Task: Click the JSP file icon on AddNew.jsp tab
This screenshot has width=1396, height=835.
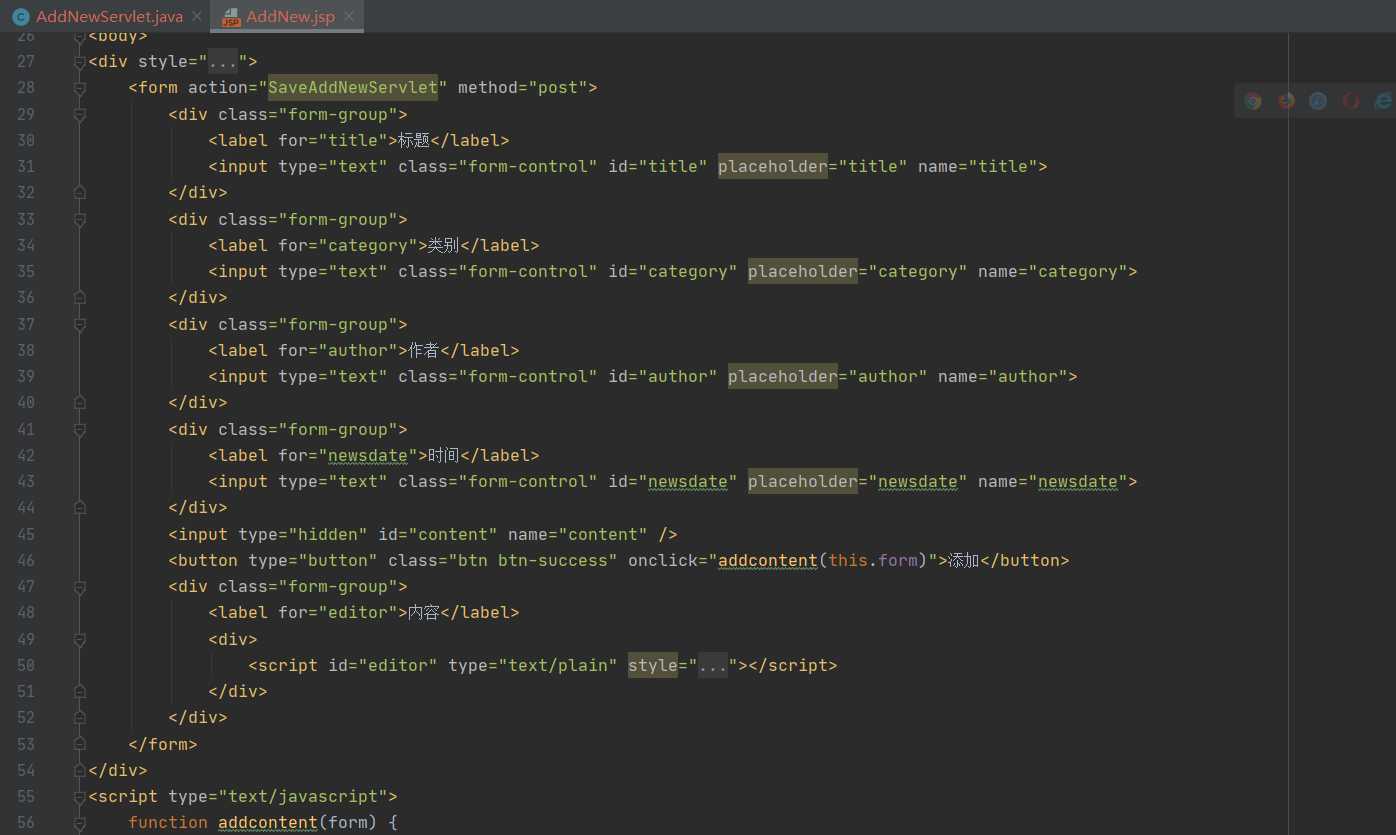Action: click(231, 16)
